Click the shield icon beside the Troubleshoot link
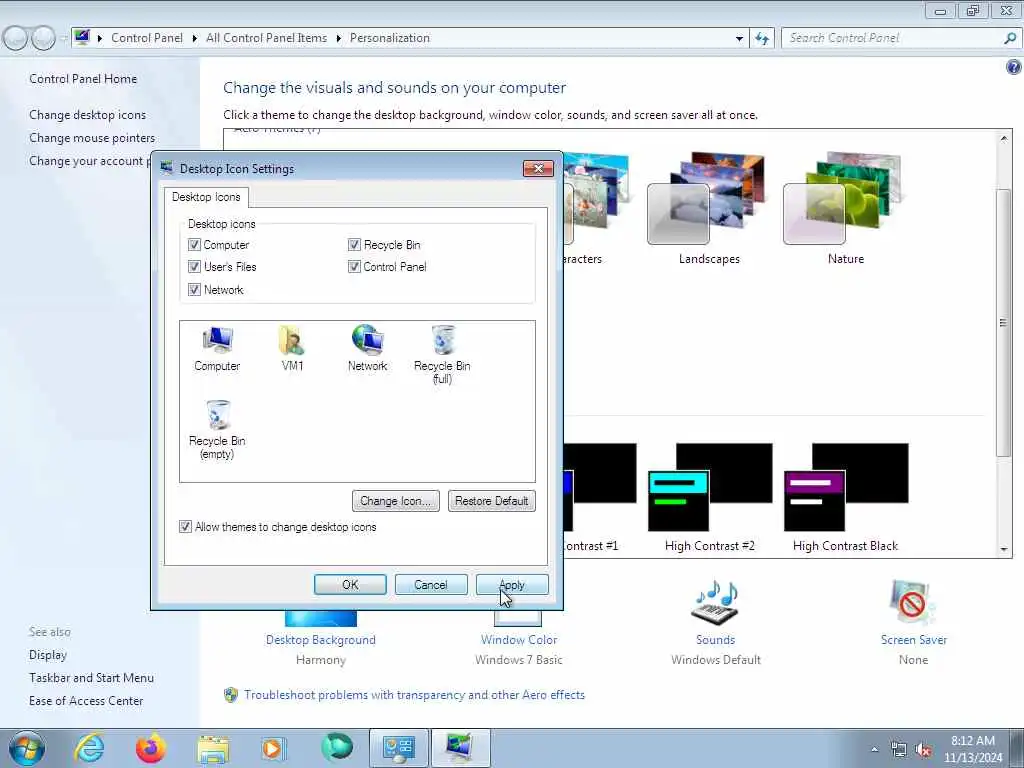Viewport: 1024px width, 768px height. (231, 695)
